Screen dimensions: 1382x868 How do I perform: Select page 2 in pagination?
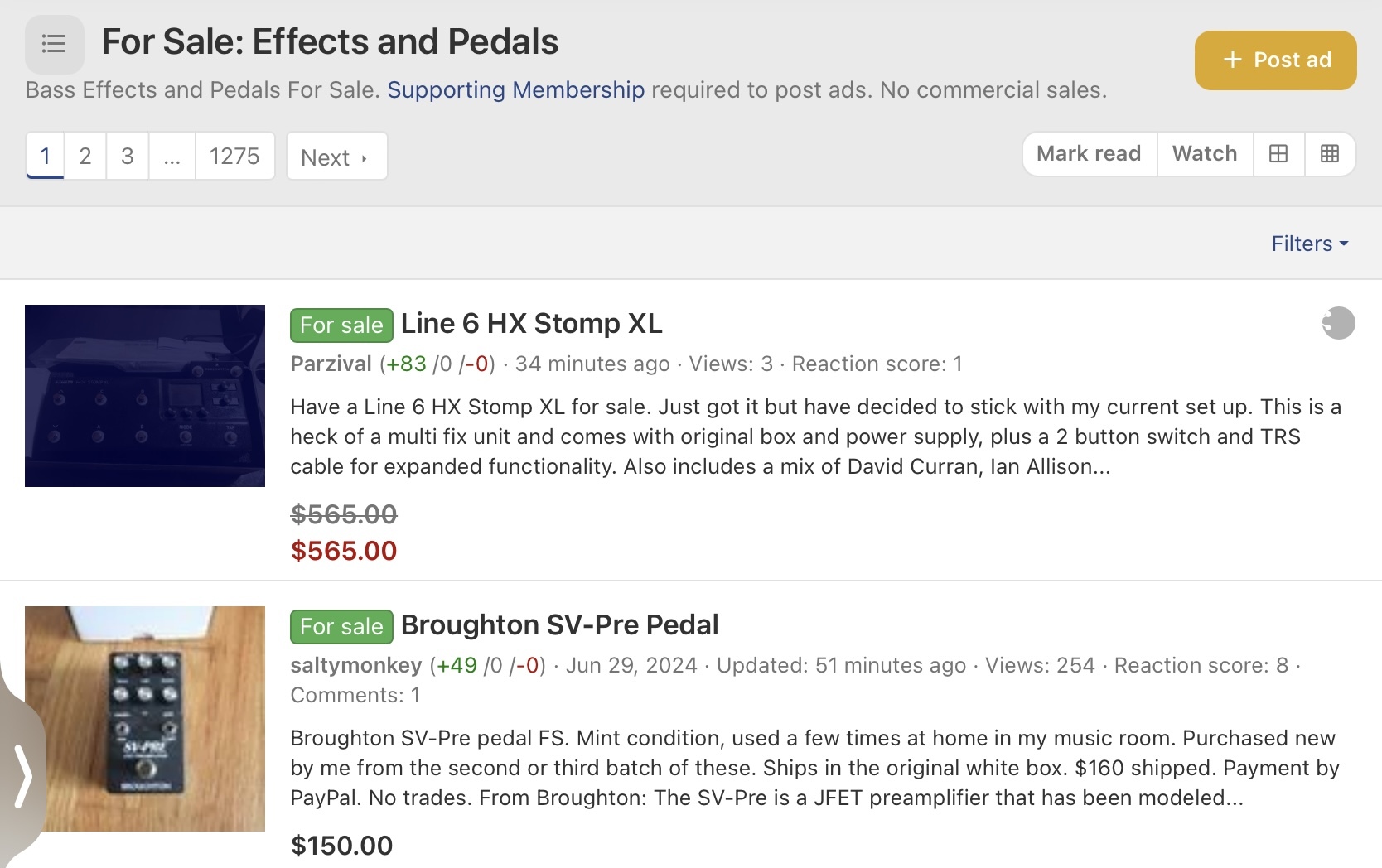pos(85,156)
